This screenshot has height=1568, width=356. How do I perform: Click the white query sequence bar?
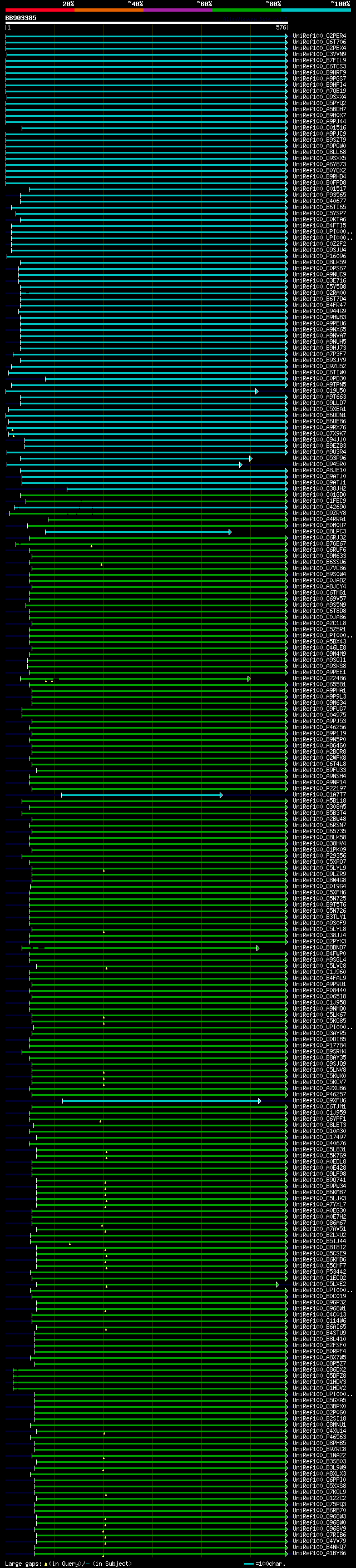click(147, 22)
